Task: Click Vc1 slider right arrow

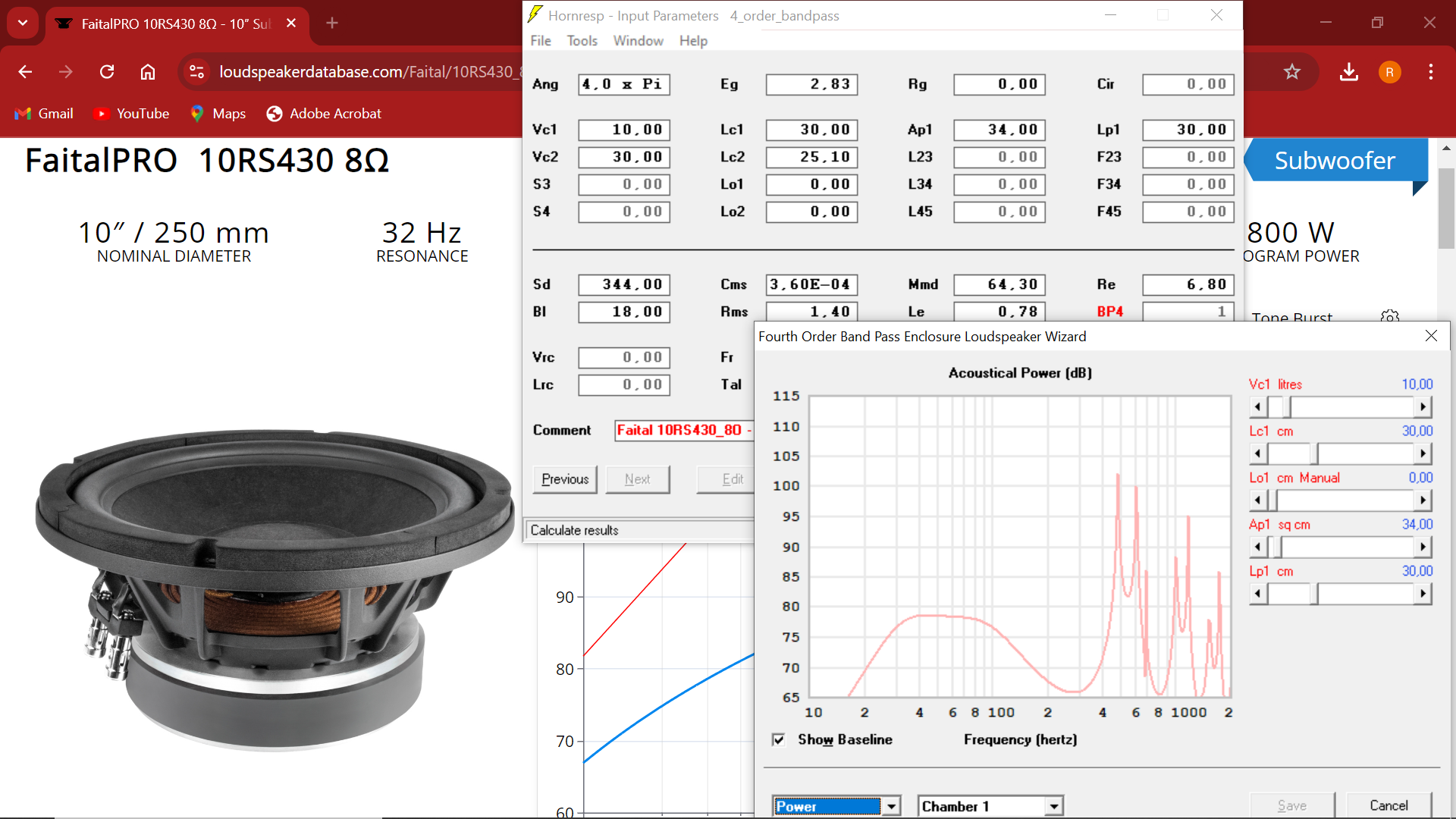Action: pyautogui.click(x=1423, y=407)
